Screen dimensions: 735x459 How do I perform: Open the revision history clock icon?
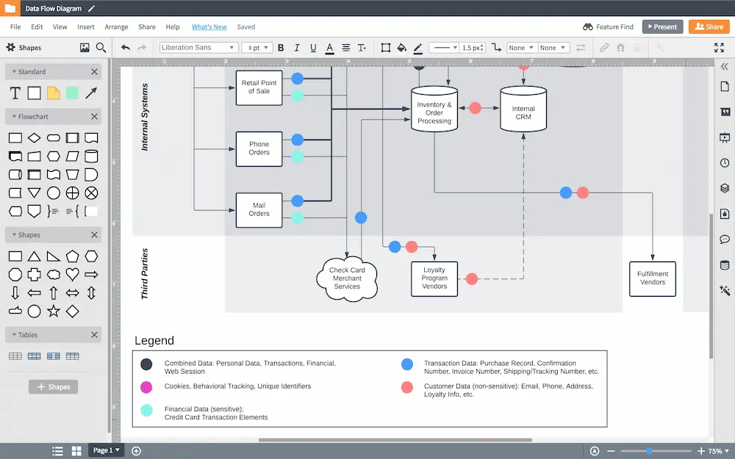pyautogui.click(x=725, y=163)
